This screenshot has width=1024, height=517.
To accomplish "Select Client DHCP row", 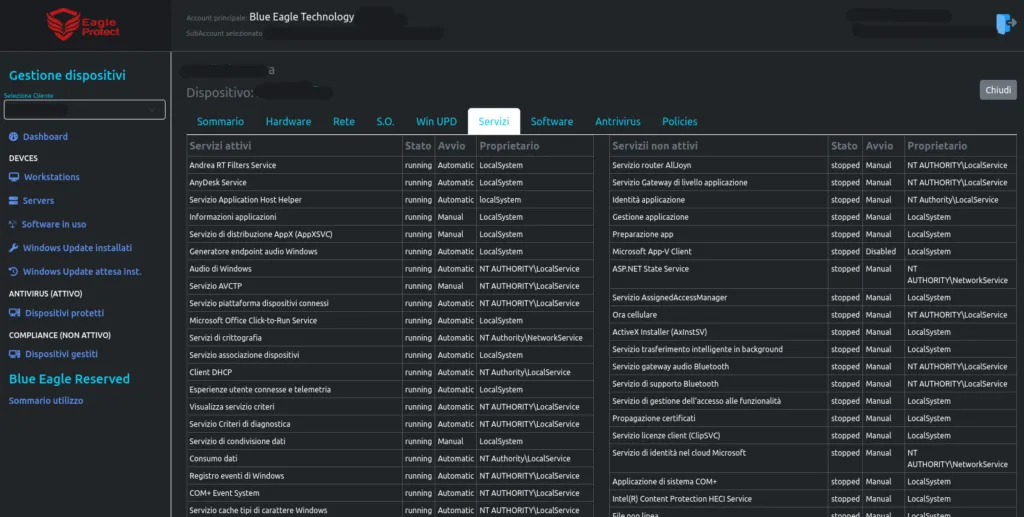I will [390, 372].
